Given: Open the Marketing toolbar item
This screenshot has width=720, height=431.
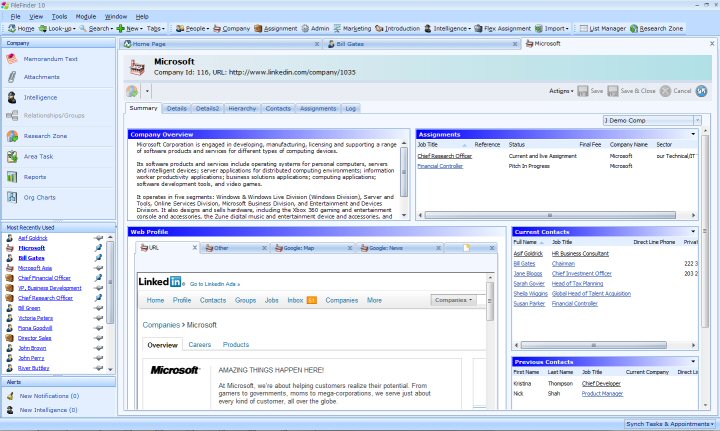Looking at the screenshot, I should pyautogui.click(x=352, y=28).
